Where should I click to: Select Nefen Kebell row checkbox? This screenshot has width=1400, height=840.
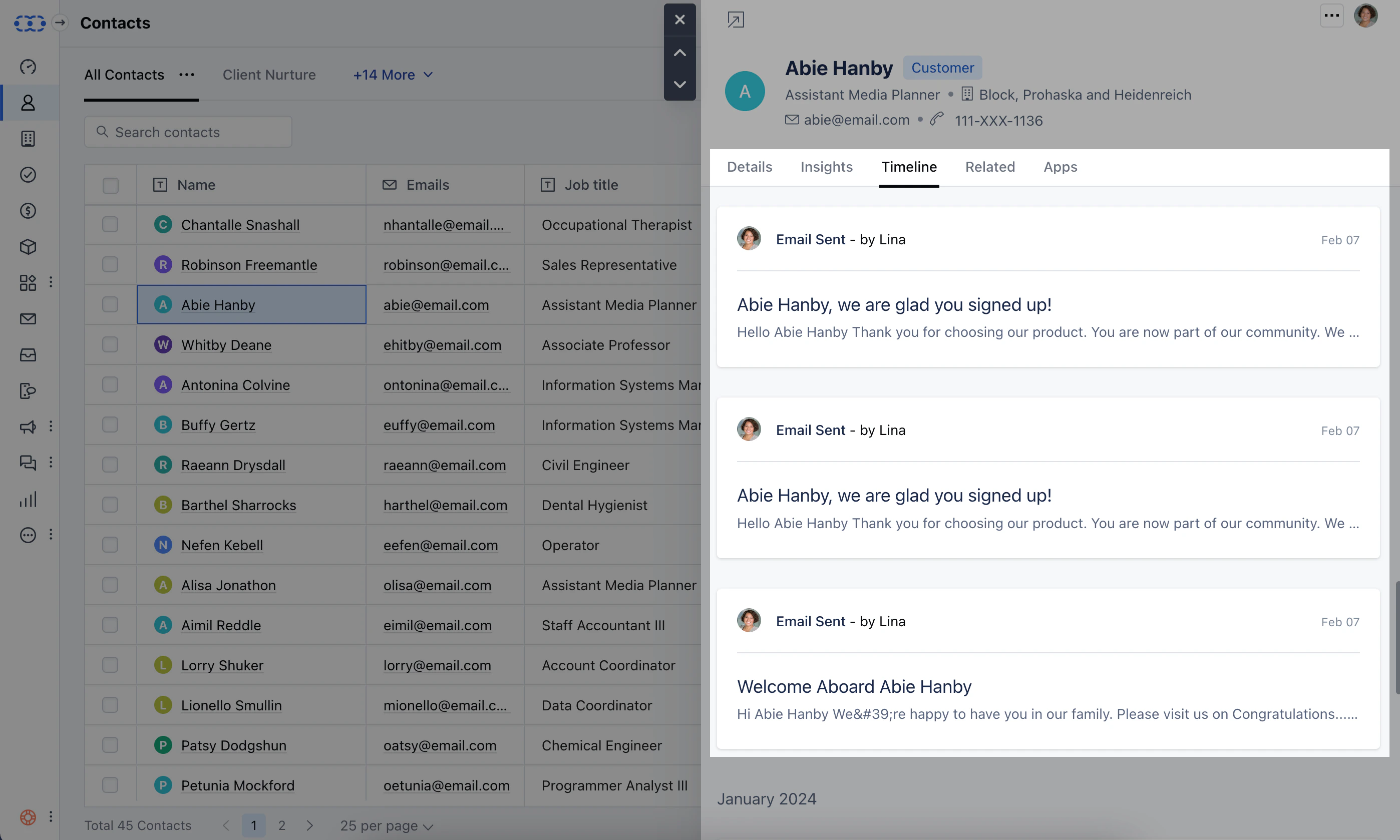110,545
